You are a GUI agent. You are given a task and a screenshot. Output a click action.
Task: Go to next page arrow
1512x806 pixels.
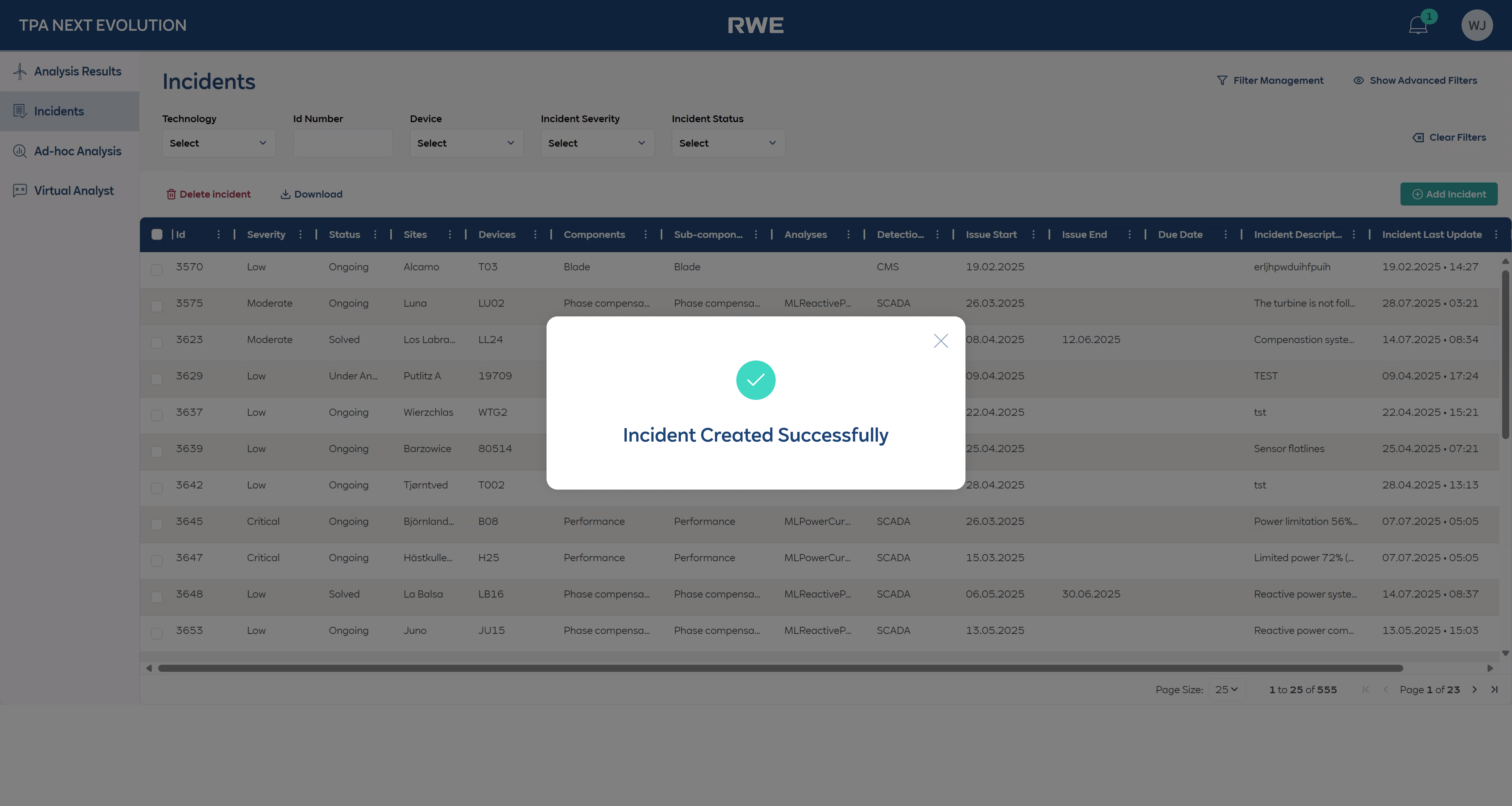tap(1474, 690)
